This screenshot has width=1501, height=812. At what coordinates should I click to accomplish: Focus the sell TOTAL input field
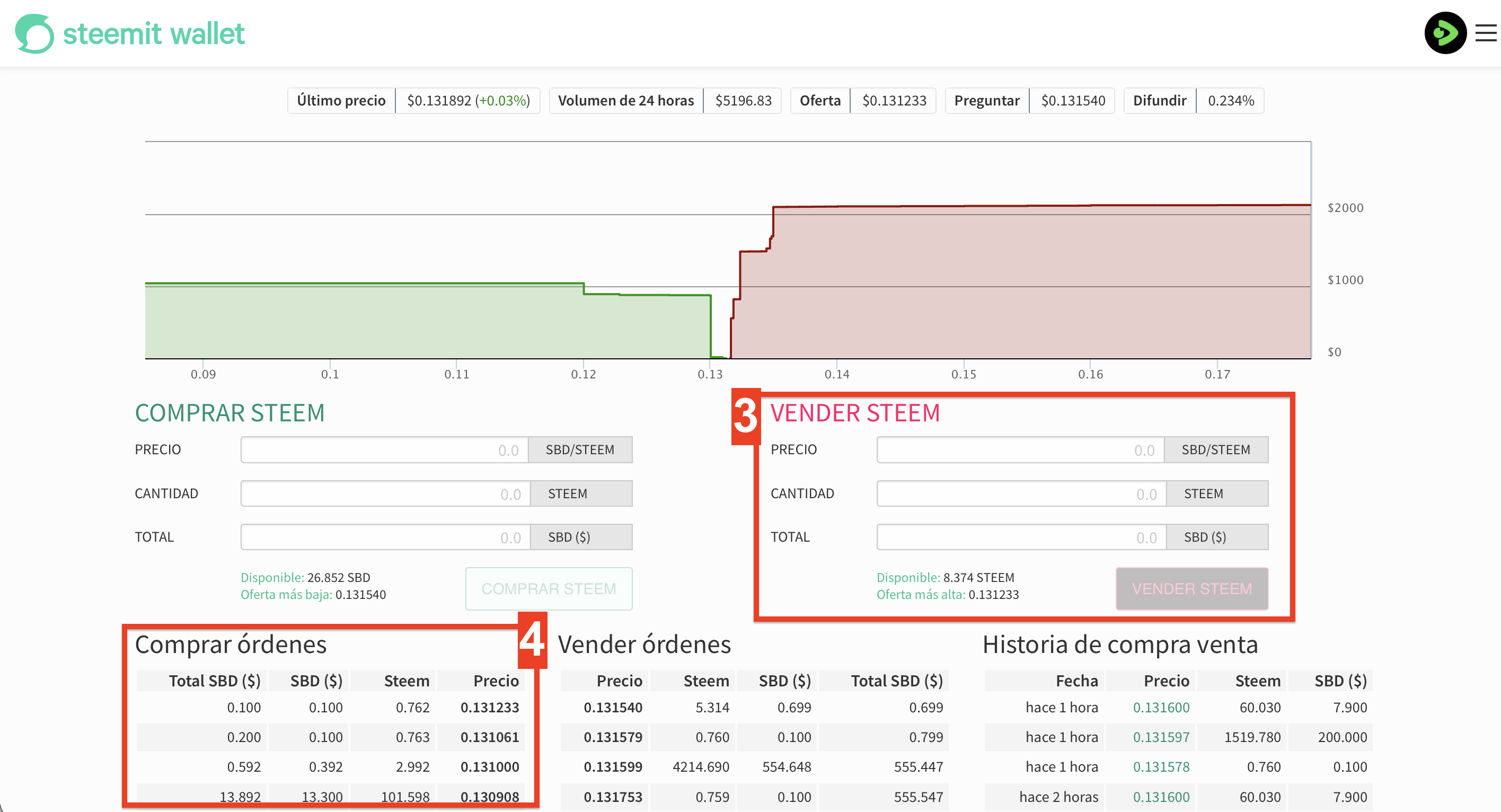[x=1021, y=536]
